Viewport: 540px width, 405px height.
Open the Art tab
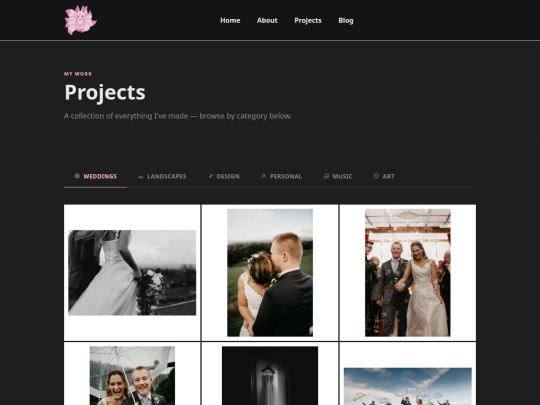(x=384, y=176)
